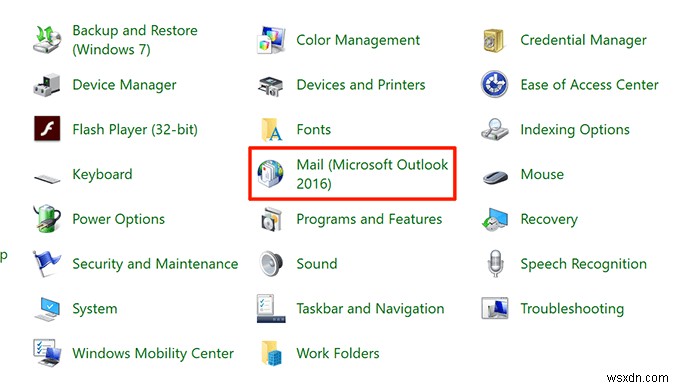680x388 pixels.
Task: Open the Flash Player (32-bit) link
Action: [135, 129]
